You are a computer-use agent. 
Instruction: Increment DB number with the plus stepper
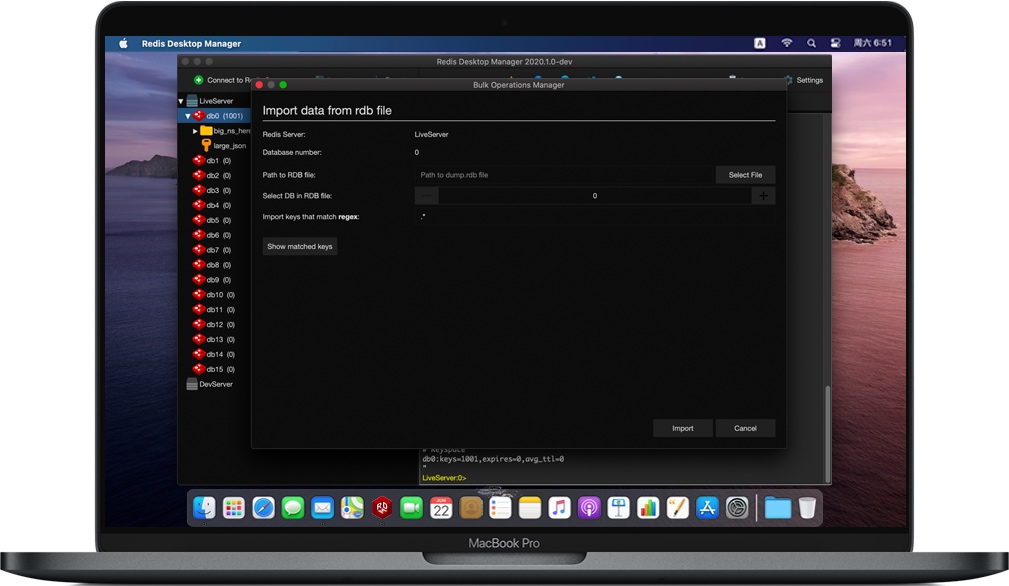(x=763, y=195)
